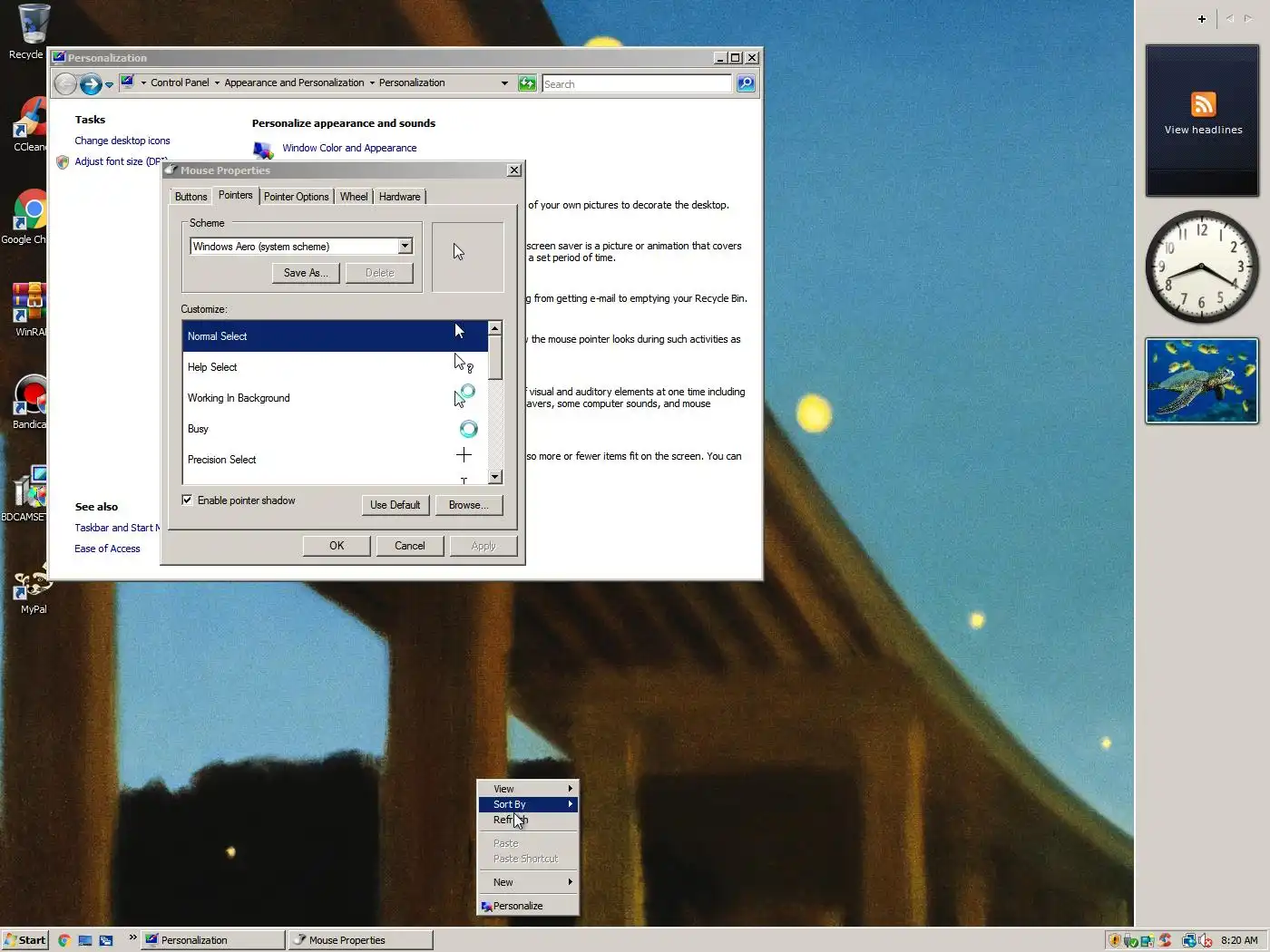Click the sidebar add gadget plus icon

[1201, 19]
